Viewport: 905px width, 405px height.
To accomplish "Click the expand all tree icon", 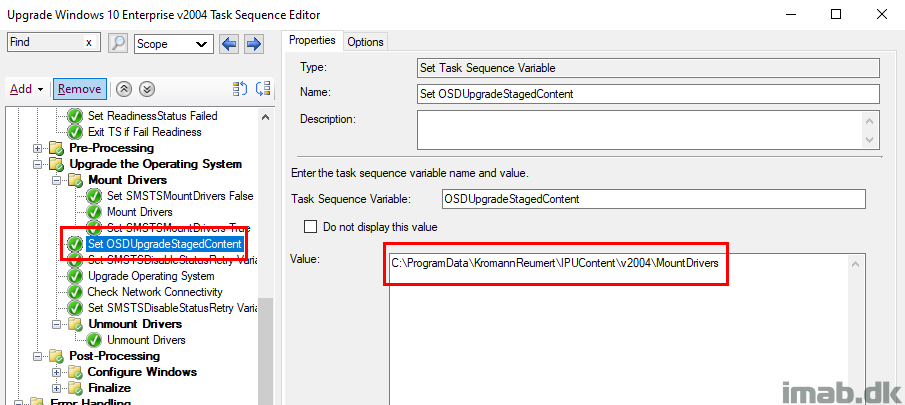I will tap(240, 89).
